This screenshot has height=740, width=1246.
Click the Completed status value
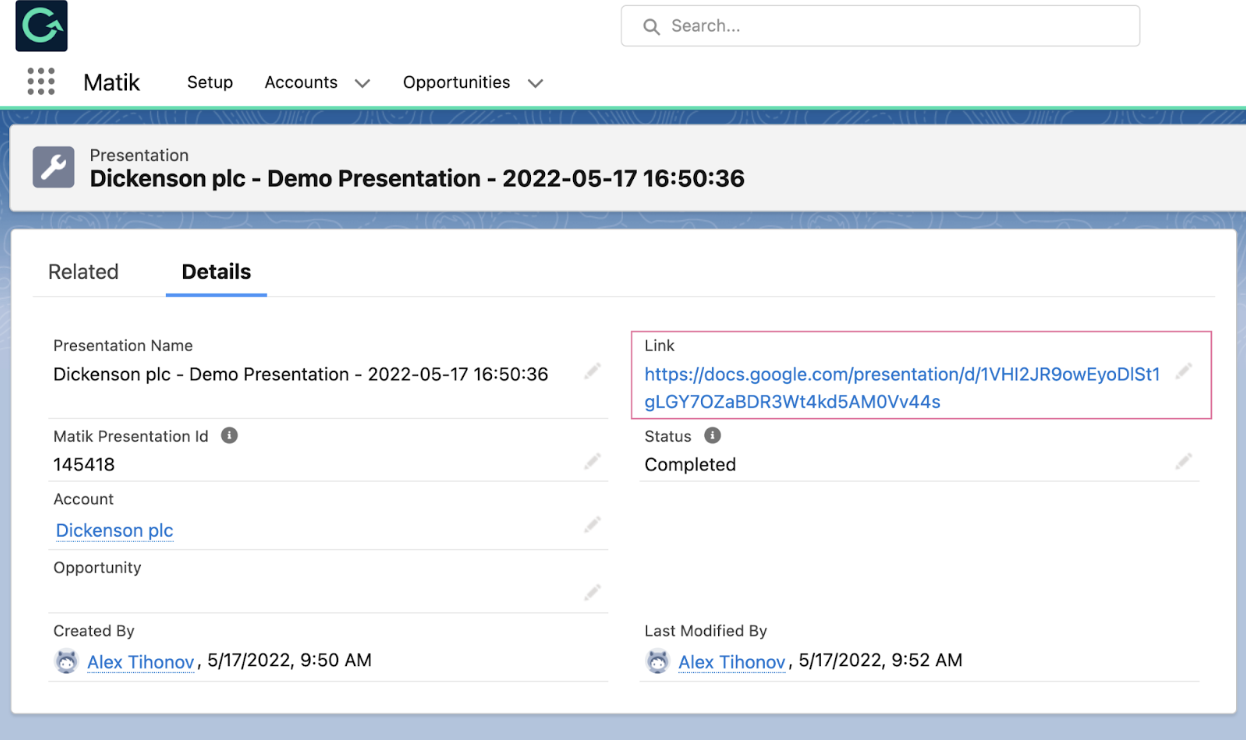click(x=690, y=465)
